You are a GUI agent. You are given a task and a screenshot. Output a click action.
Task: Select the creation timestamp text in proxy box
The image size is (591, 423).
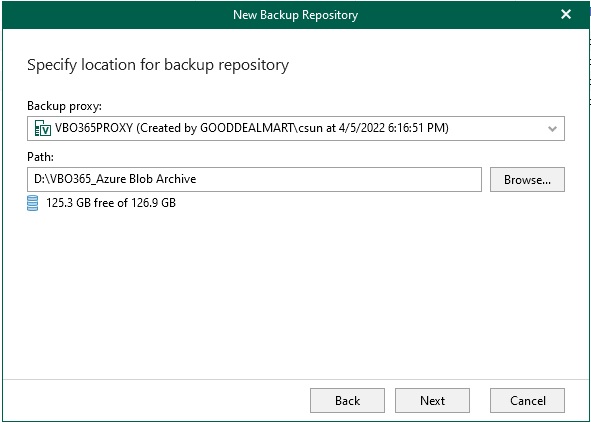(x=392, y=128)
